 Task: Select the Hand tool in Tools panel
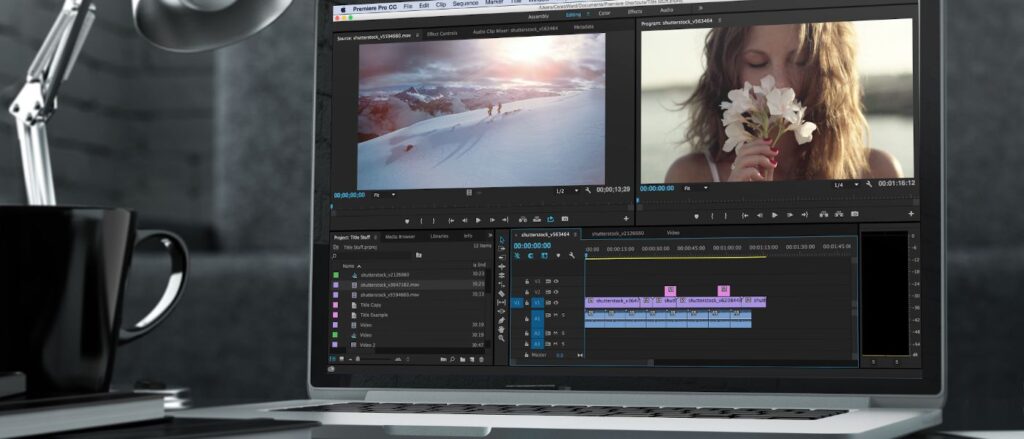point(501,330)
